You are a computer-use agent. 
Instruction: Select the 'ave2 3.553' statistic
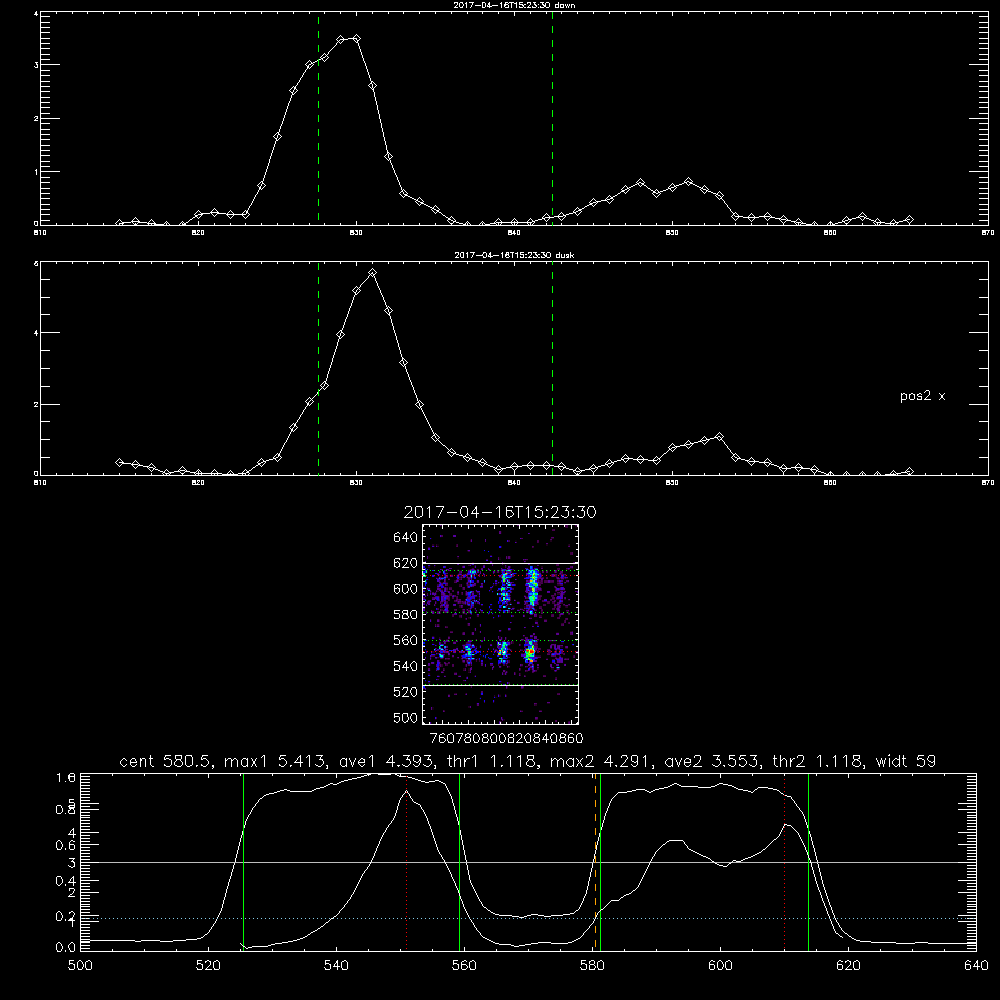click(711, 761)
